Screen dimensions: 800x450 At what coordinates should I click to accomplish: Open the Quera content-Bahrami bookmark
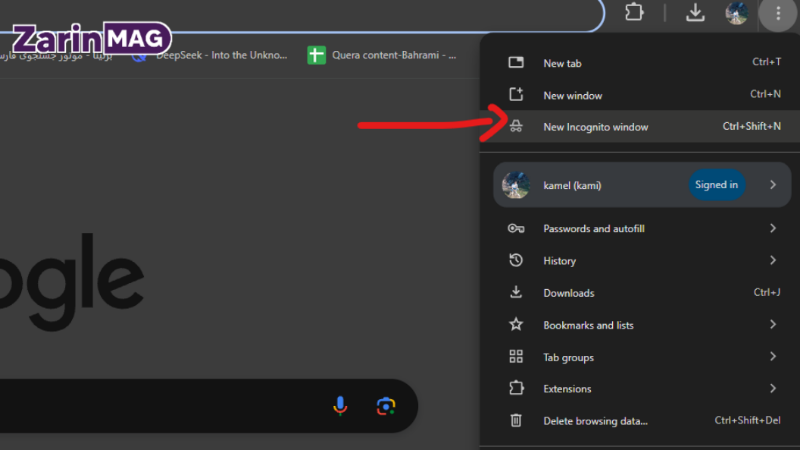382,55
